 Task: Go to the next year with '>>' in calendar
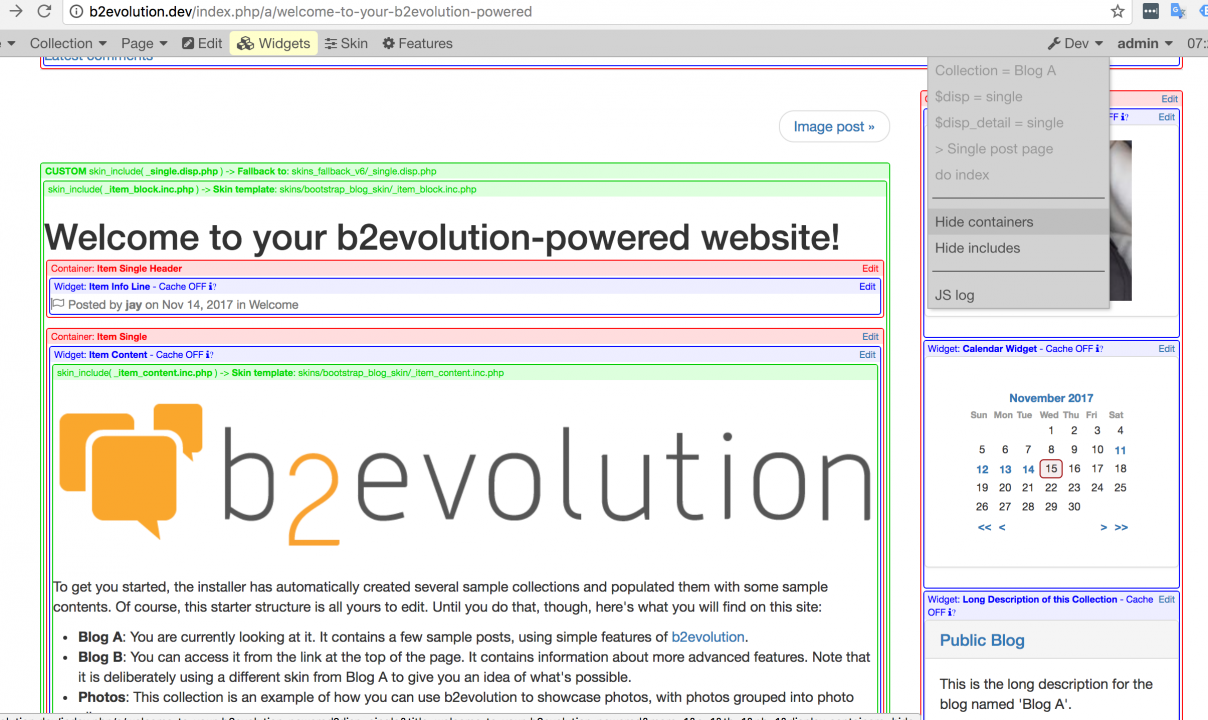click(1121, 527)
